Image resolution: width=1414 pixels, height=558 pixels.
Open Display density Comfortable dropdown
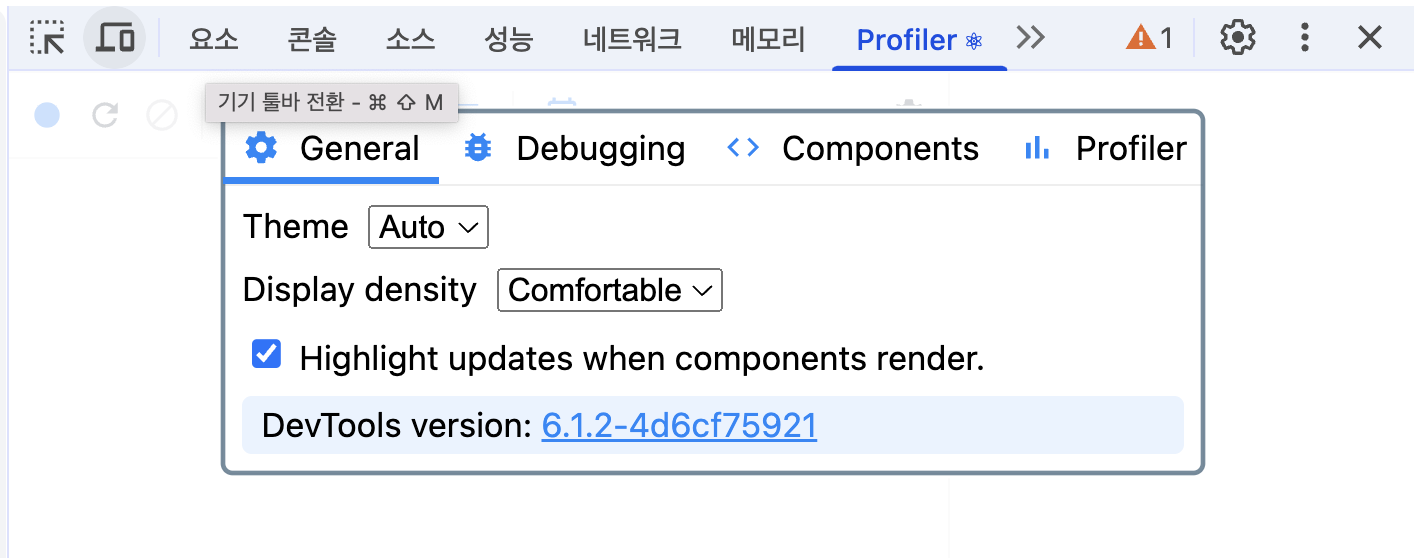[x=610, y=290]
